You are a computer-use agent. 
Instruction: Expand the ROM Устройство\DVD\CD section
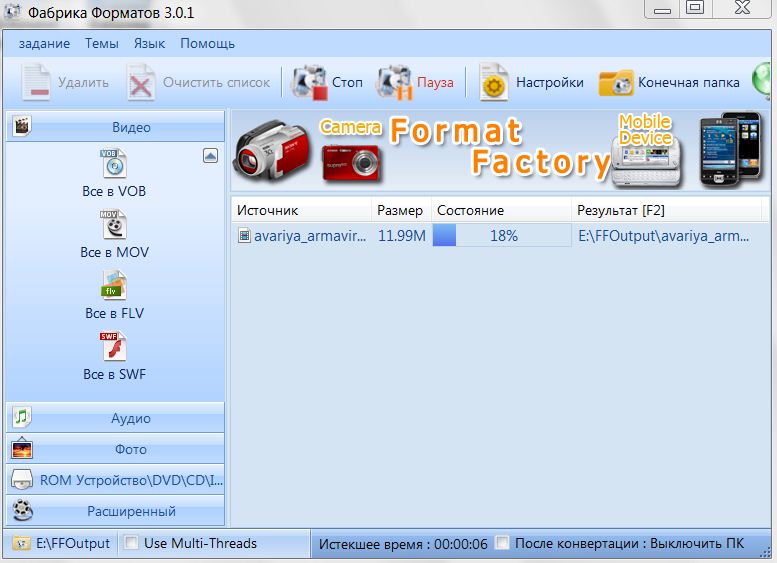[115, 480]
